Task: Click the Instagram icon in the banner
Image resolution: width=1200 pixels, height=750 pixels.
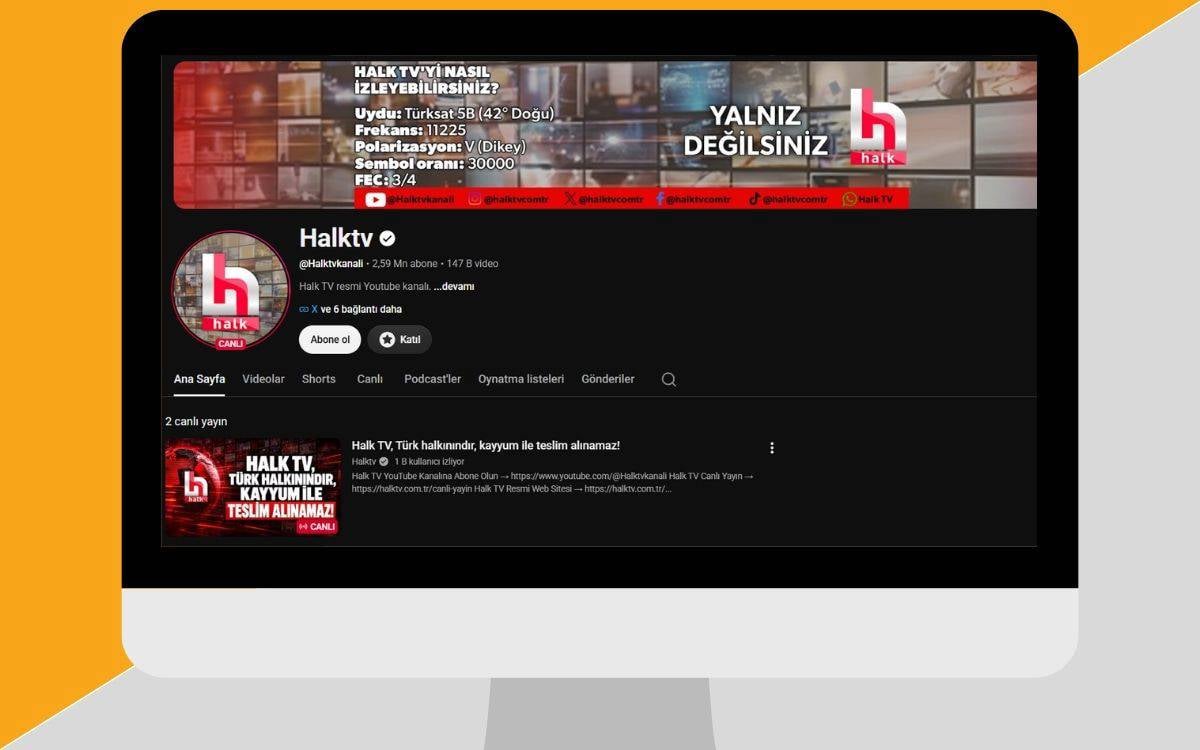Action: (x=475, y=199)
